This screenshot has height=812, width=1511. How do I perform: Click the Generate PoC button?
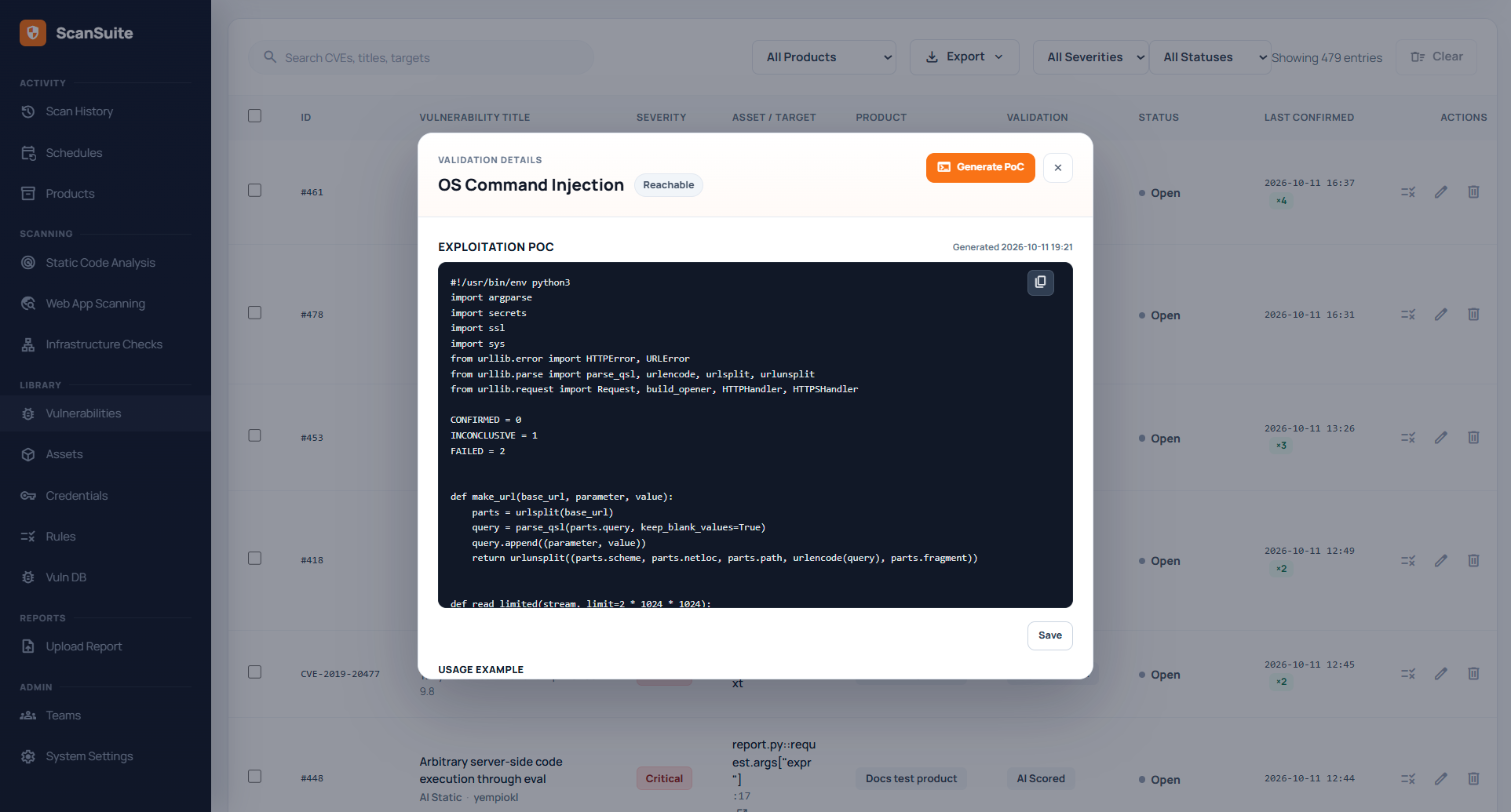tap(981, 168)
